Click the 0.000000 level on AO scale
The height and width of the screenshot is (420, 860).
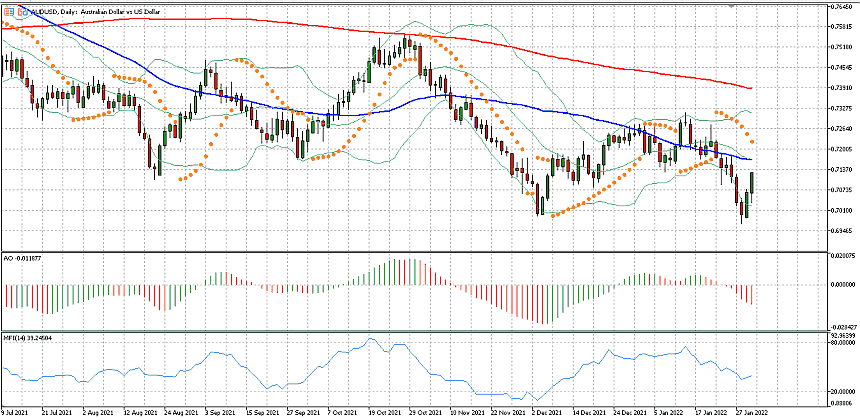[841, 283]
